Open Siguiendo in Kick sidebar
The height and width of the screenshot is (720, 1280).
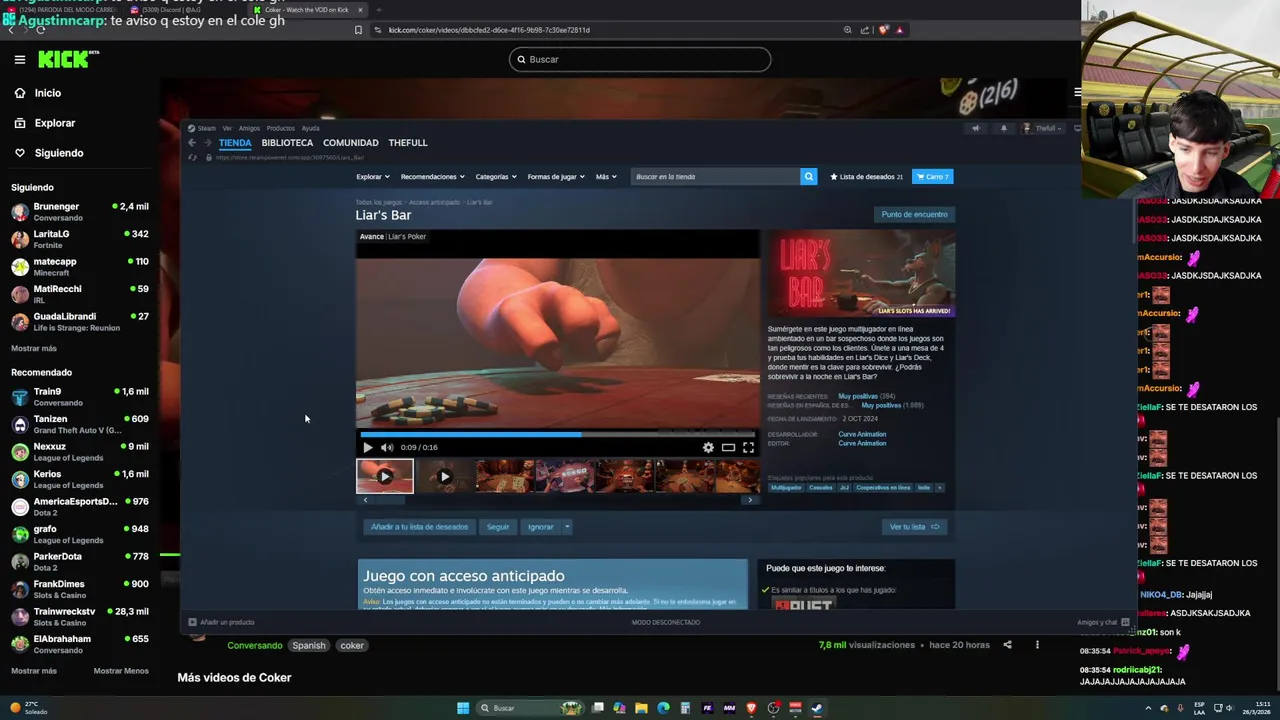[58, 153]
